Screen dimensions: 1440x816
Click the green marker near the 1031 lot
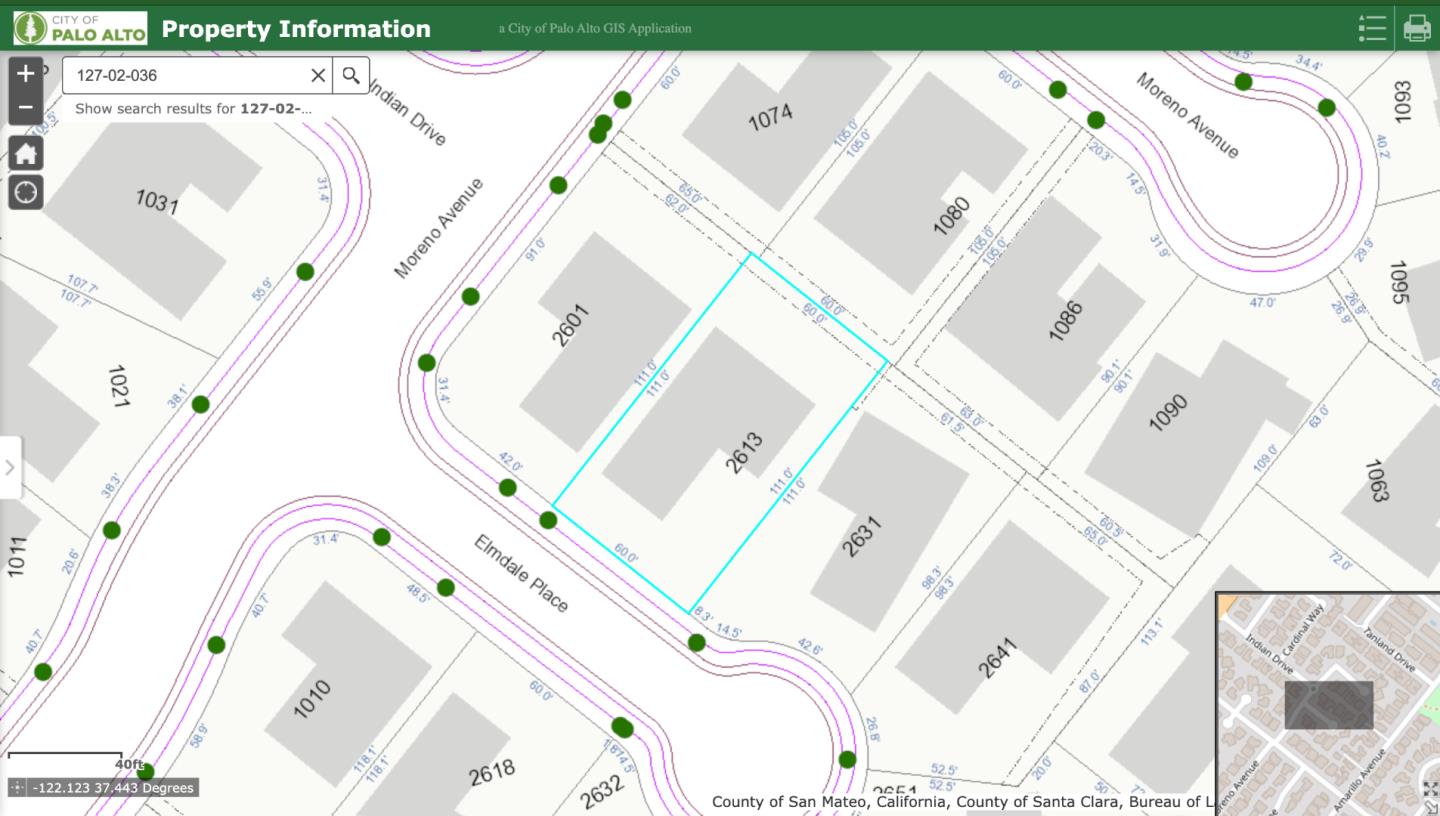pyautogui.click(x=305, y=271)
